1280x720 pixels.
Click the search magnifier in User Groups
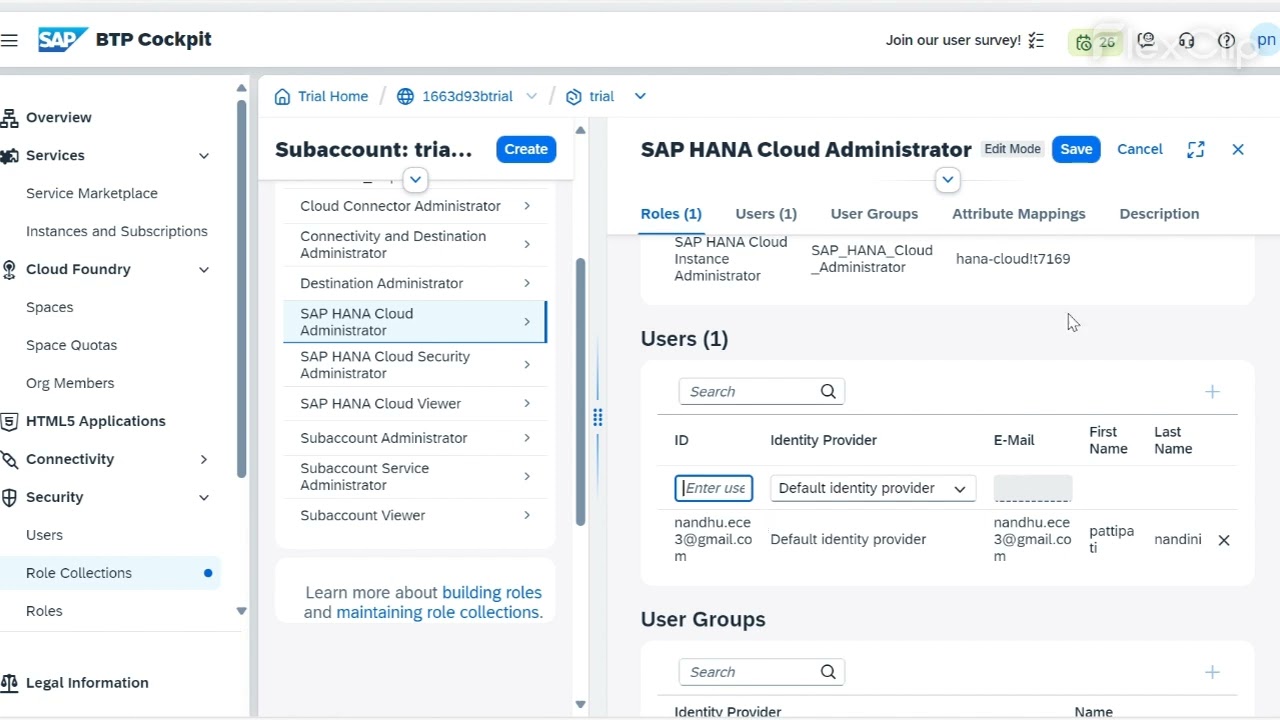pos(828,672)
